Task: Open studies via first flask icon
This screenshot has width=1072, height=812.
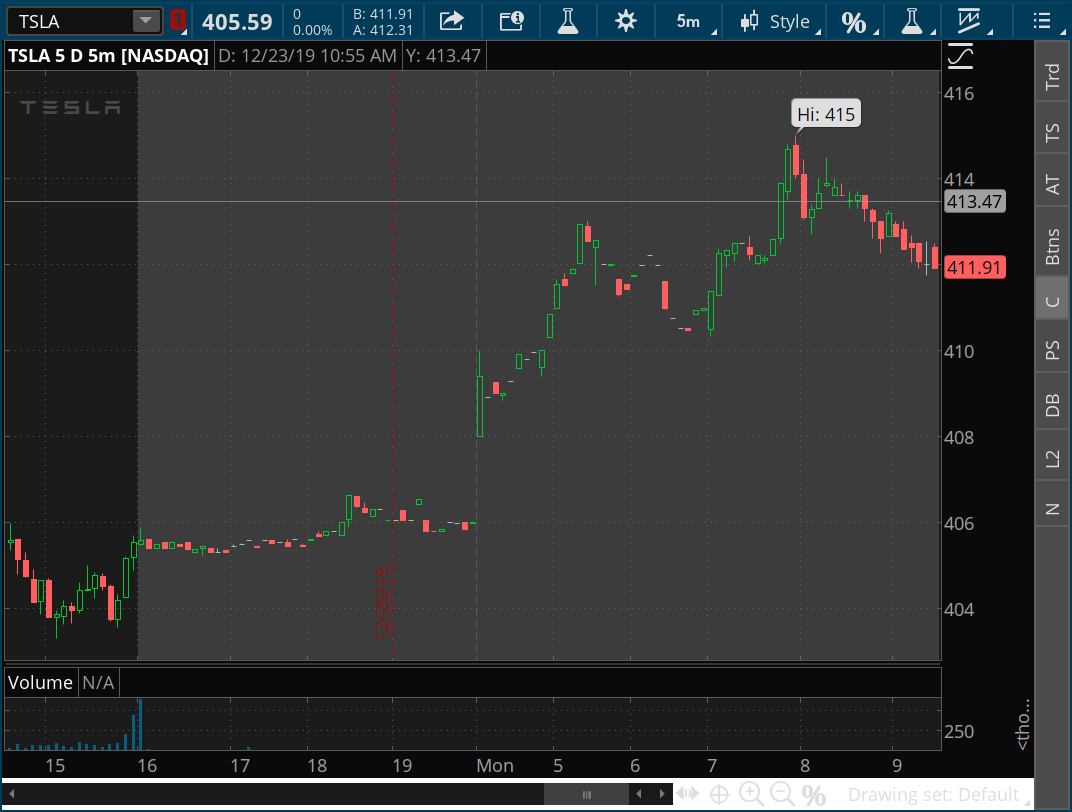Action: [567, 21]
